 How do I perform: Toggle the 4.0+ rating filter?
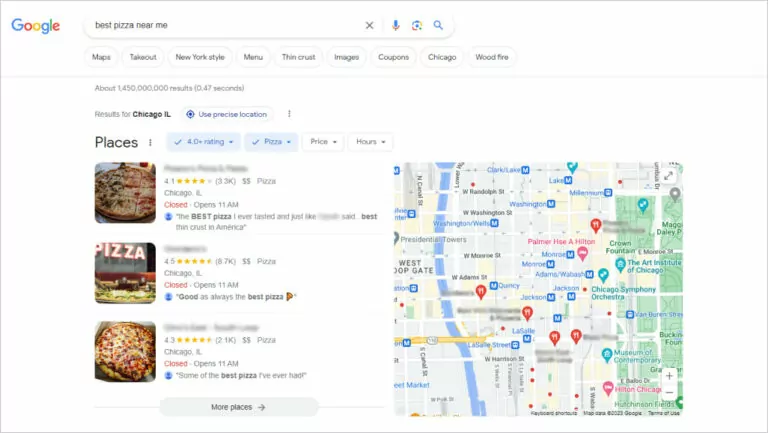tap(204, 142)
